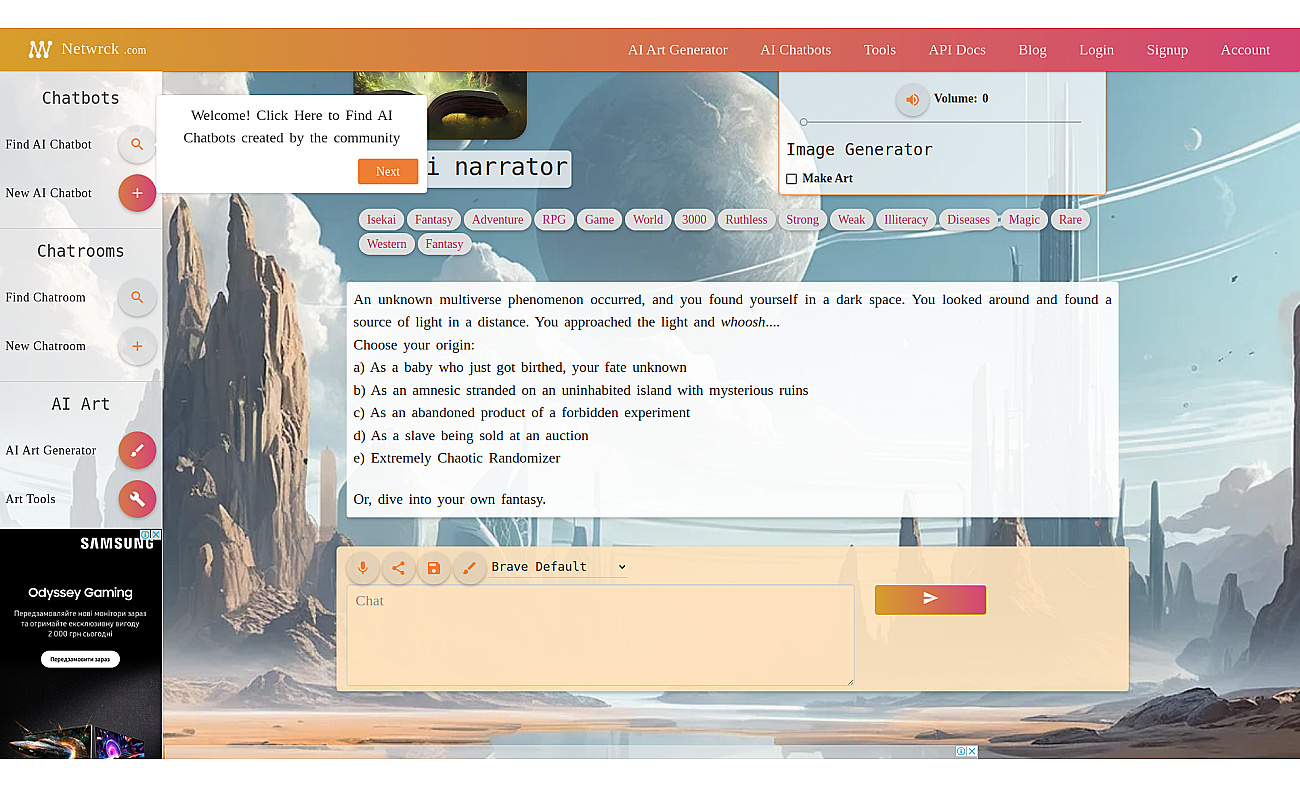Screen dimensions: 1300x788
Task: Open Art Tools wrench icon
Action: [137, 499]
